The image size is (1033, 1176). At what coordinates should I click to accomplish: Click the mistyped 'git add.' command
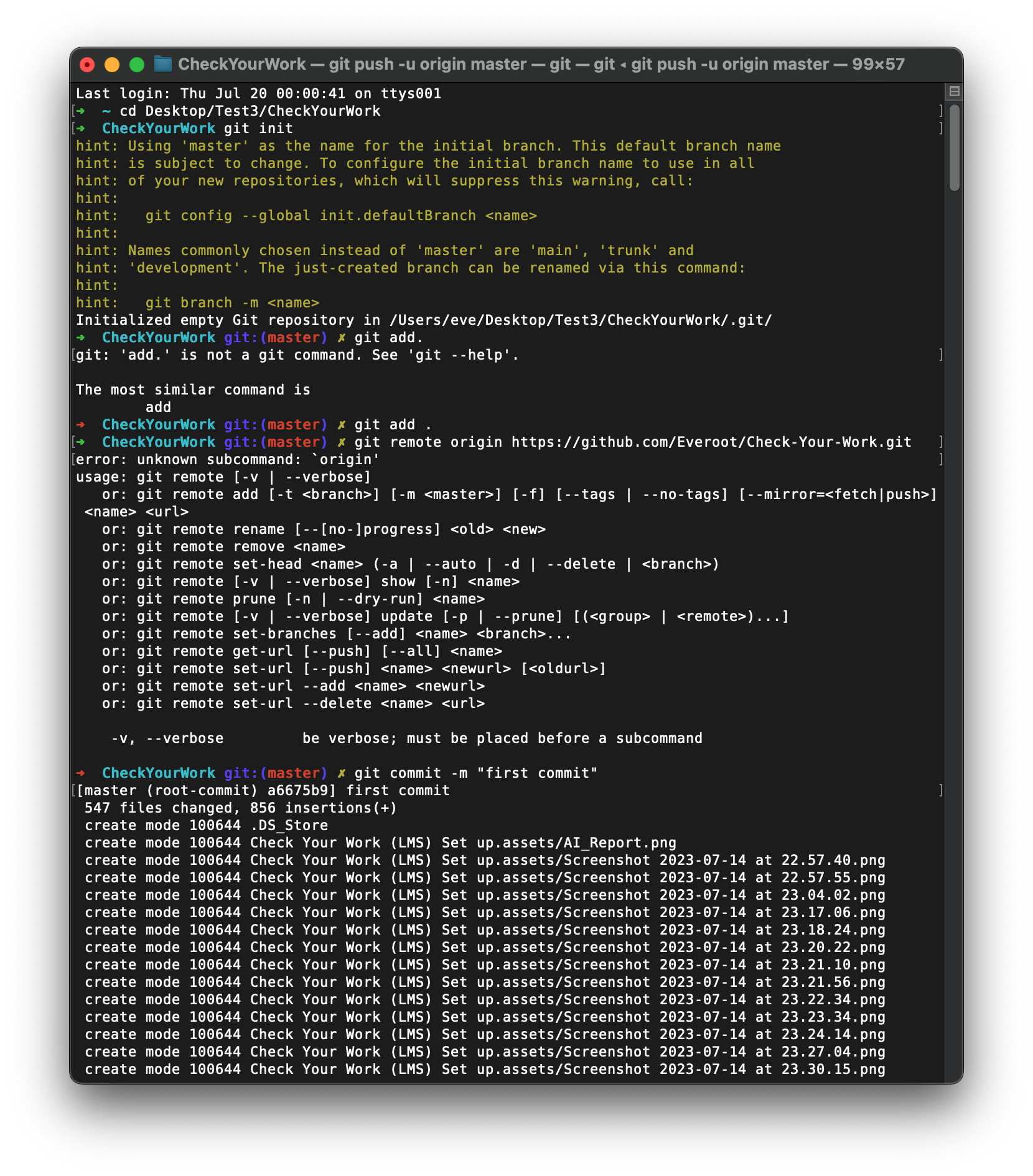point(388,338)
